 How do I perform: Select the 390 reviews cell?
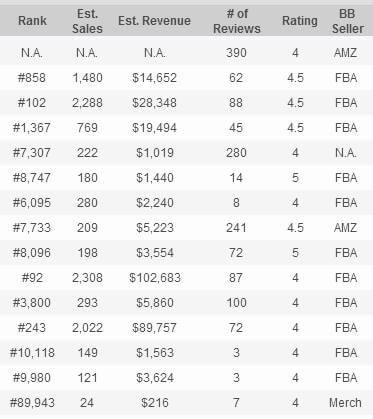point(236,53)
